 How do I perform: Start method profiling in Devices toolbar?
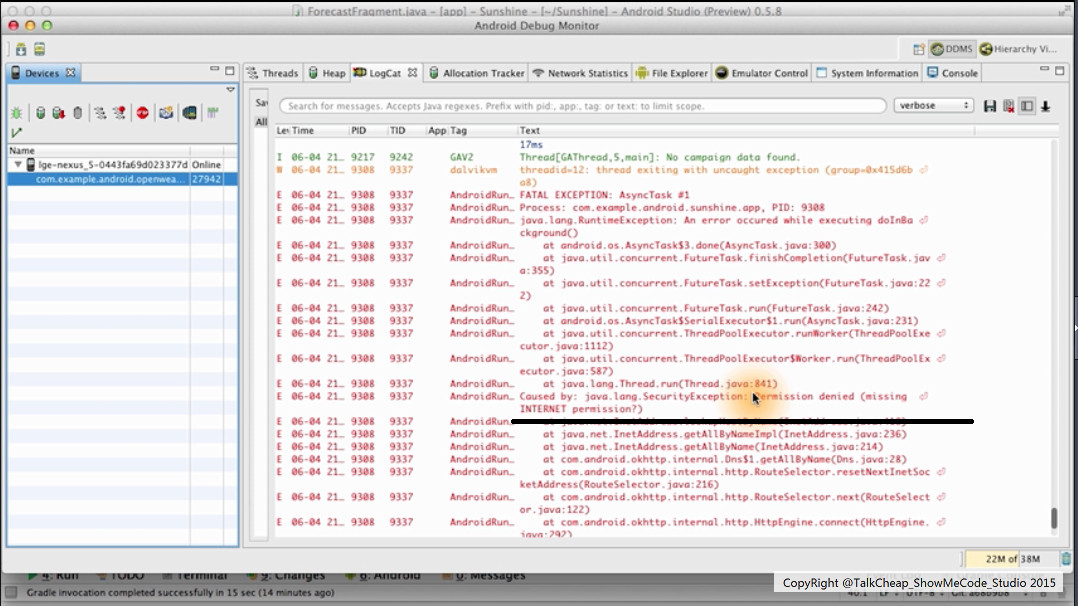pos(120,113)
